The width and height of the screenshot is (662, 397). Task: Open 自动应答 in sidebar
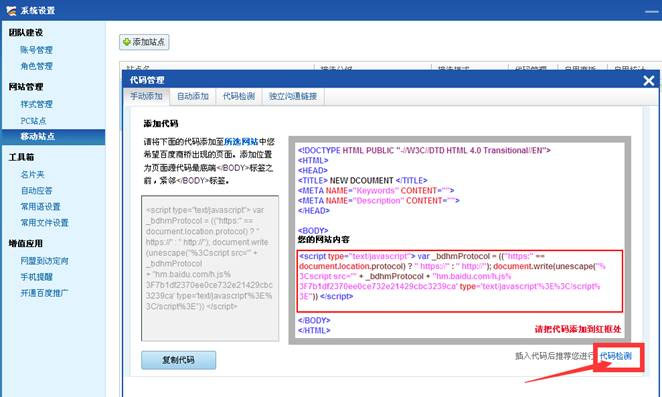[x=36, y=190]
